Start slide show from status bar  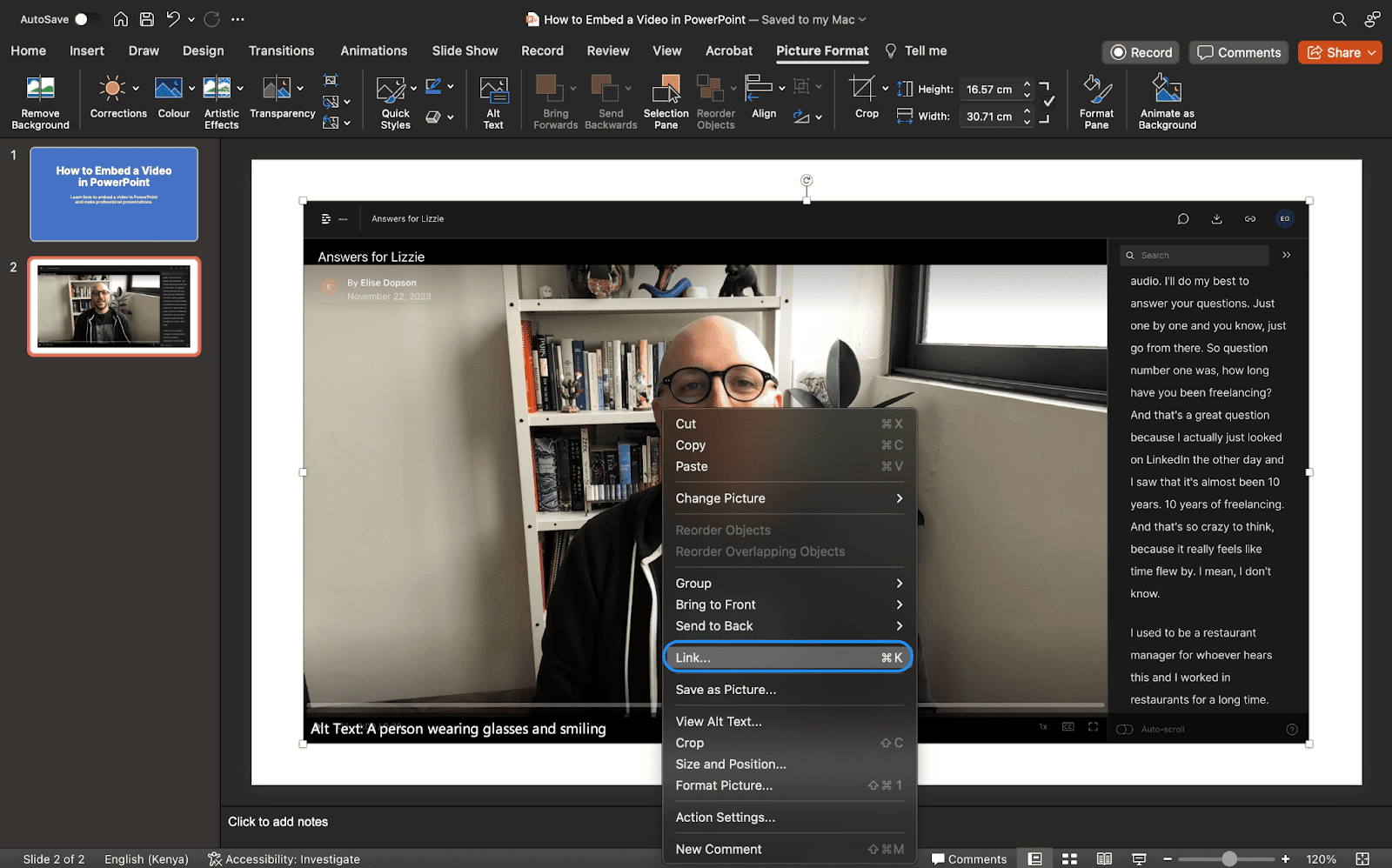1139,859
